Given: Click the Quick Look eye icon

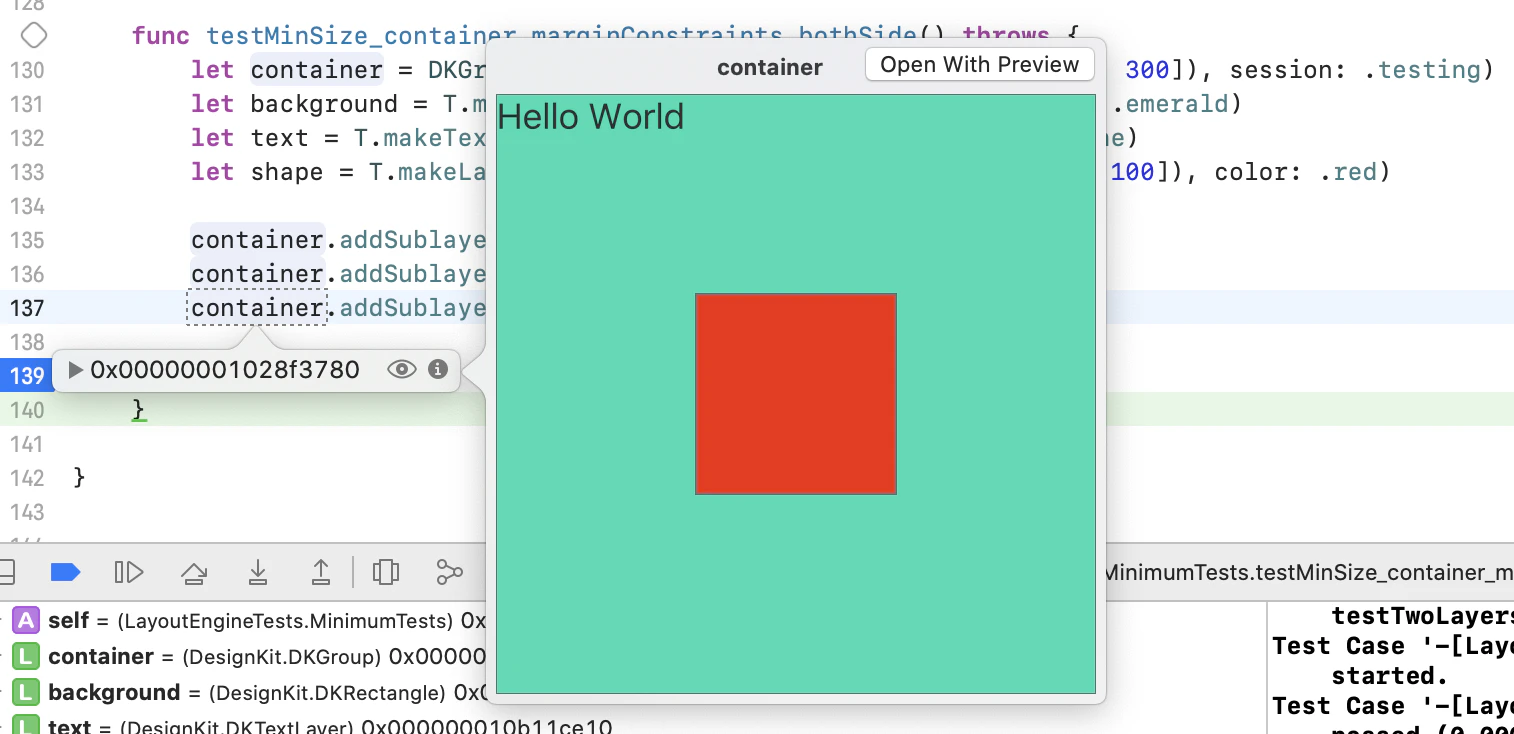Looking at the screenshot, I should [x=401, y=370].
